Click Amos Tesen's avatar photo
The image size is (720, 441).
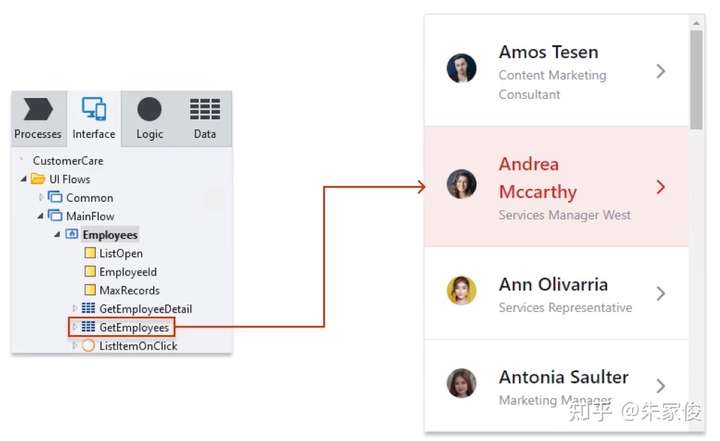point(461,69)
